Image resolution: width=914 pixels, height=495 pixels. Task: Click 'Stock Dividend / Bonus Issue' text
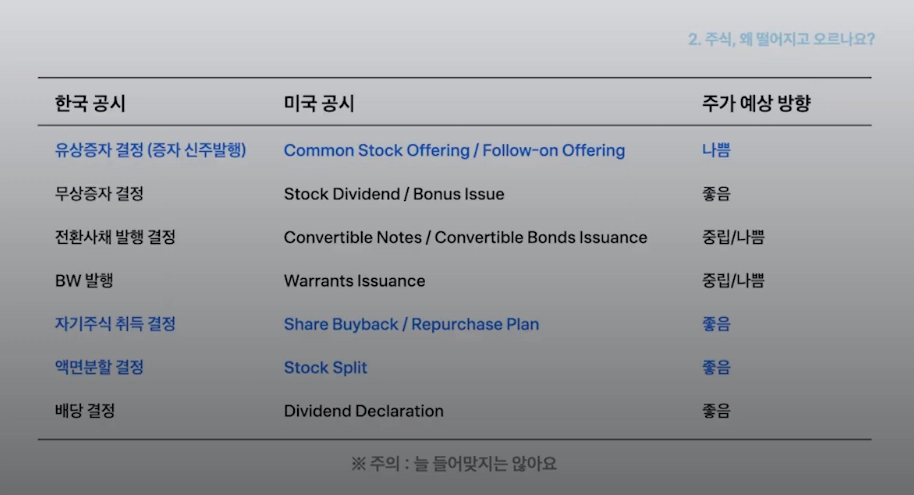pyautogui.click(x=394, y=194)
